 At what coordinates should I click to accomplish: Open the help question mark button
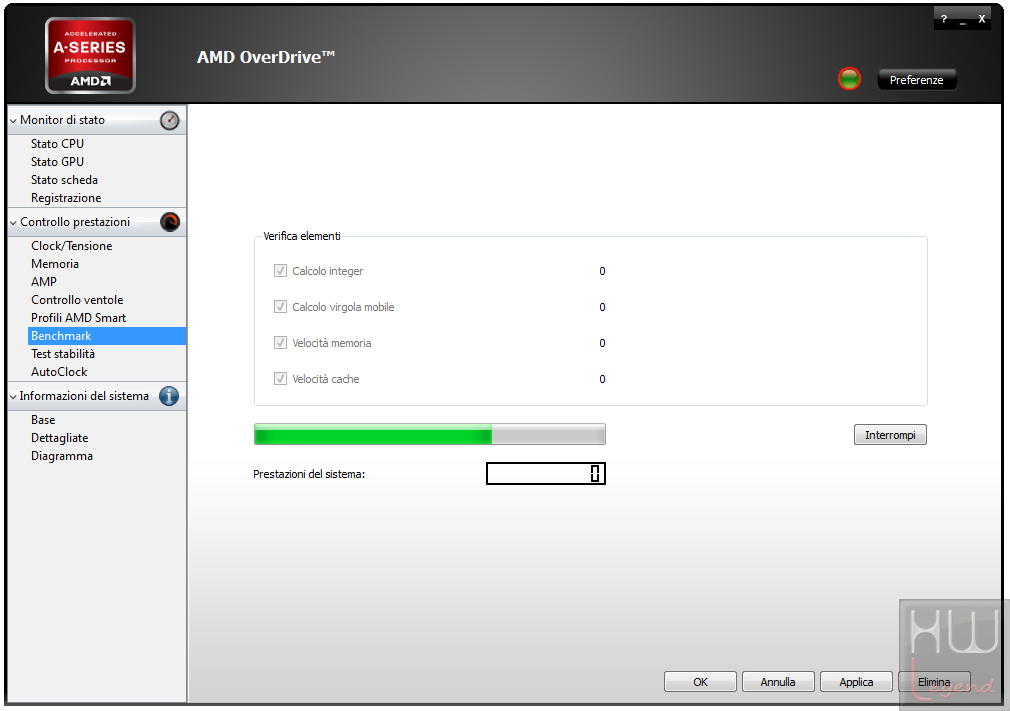point(944,19)
